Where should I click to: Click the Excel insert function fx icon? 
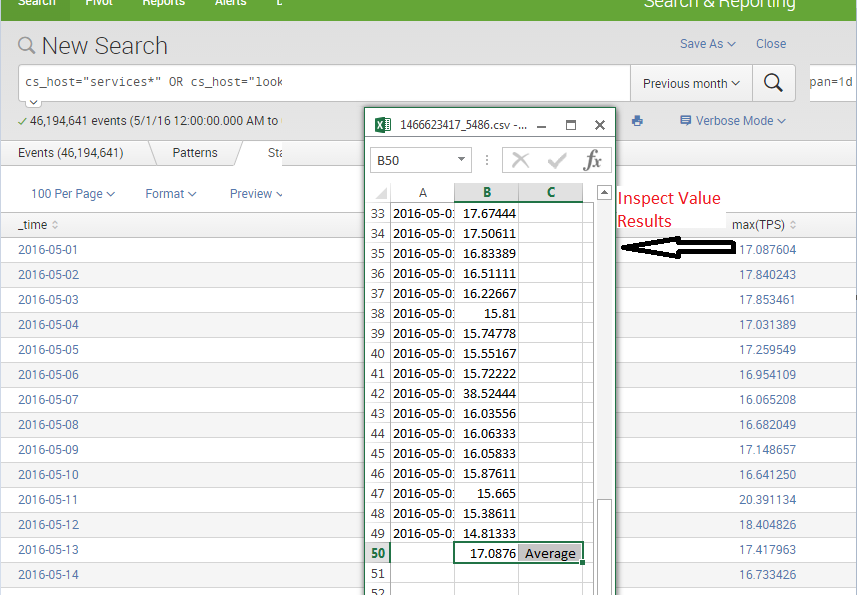click(593, 160)
